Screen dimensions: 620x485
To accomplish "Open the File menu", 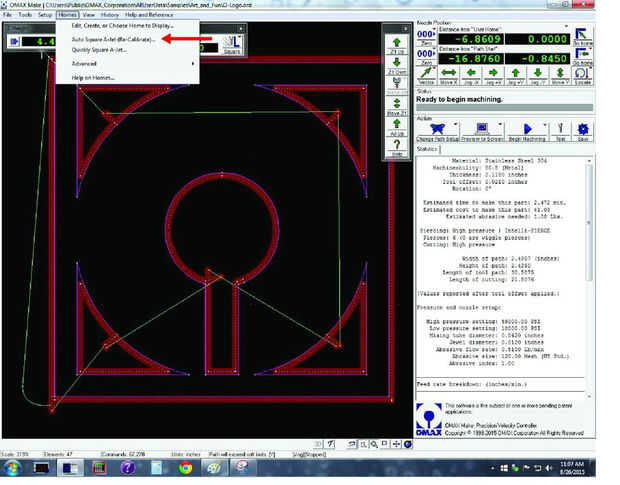I will (7, 17).
